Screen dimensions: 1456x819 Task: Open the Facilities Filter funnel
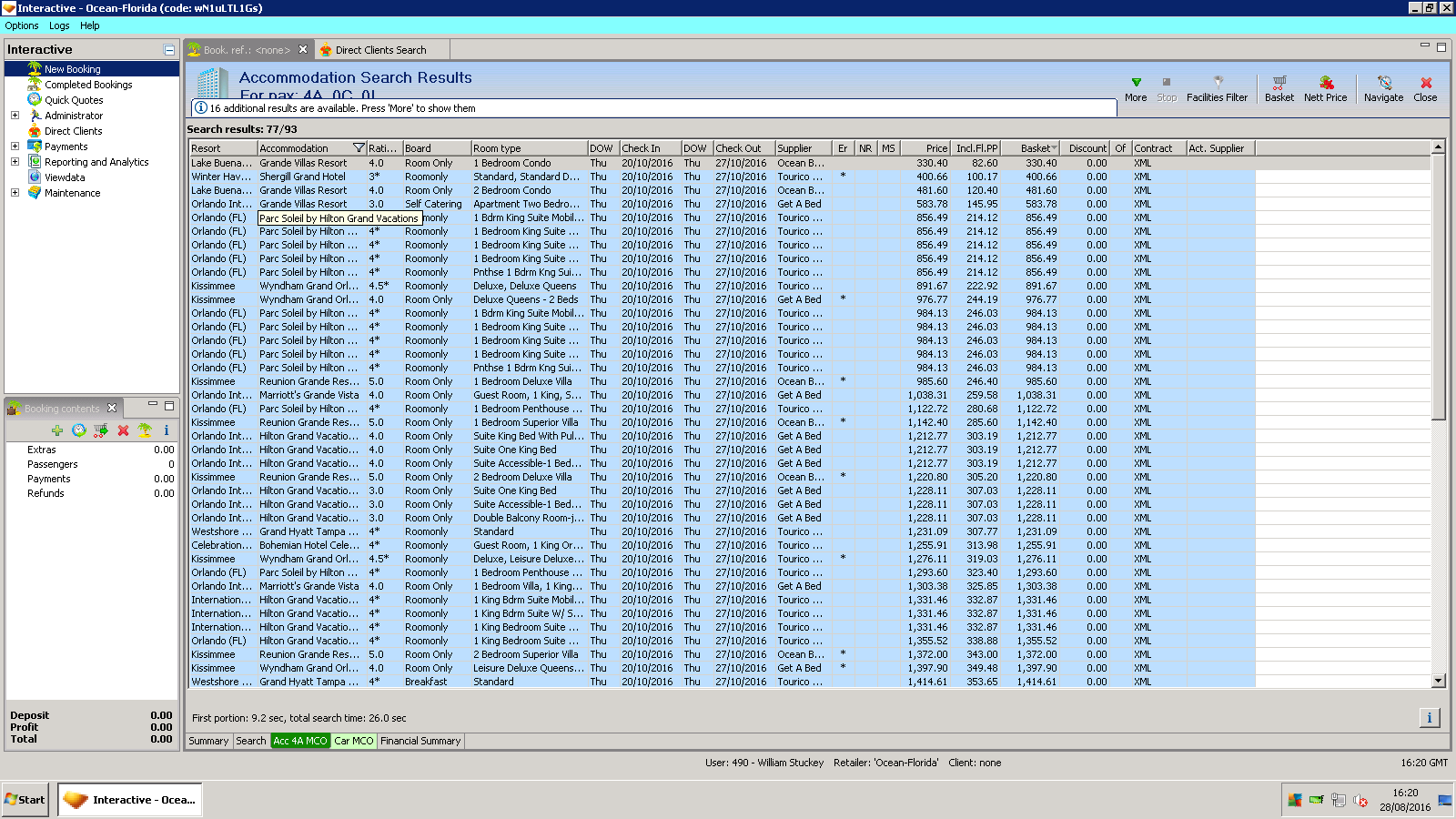1218,82
